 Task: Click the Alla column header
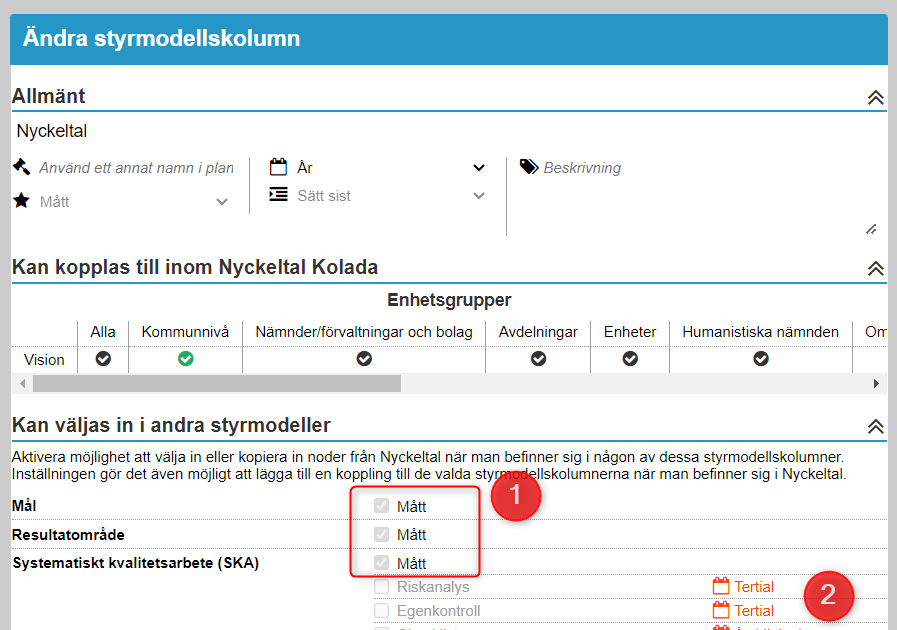(x=103, y=332)
